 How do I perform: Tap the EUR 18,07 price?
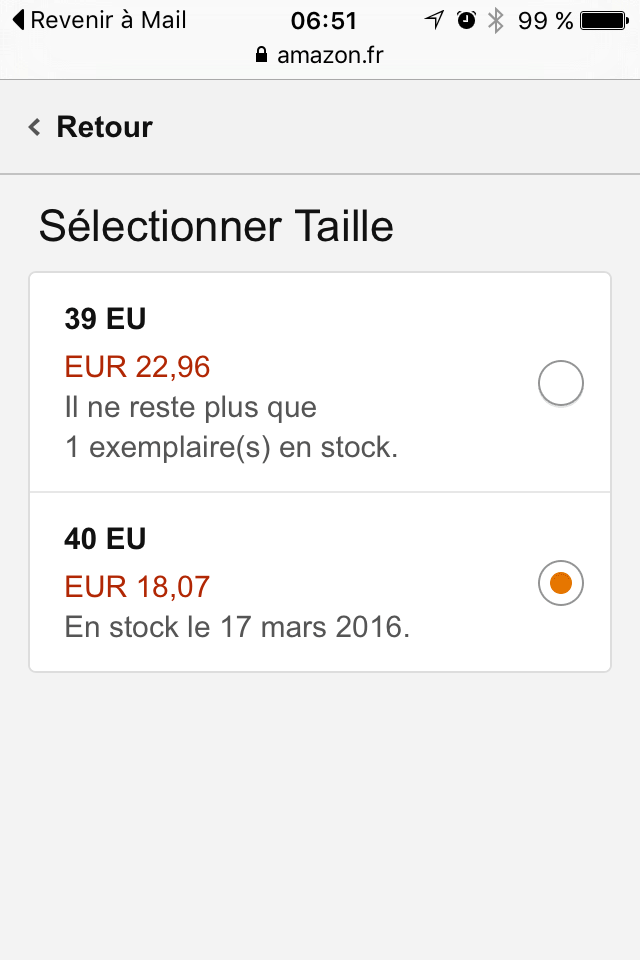tap(138, 586)
